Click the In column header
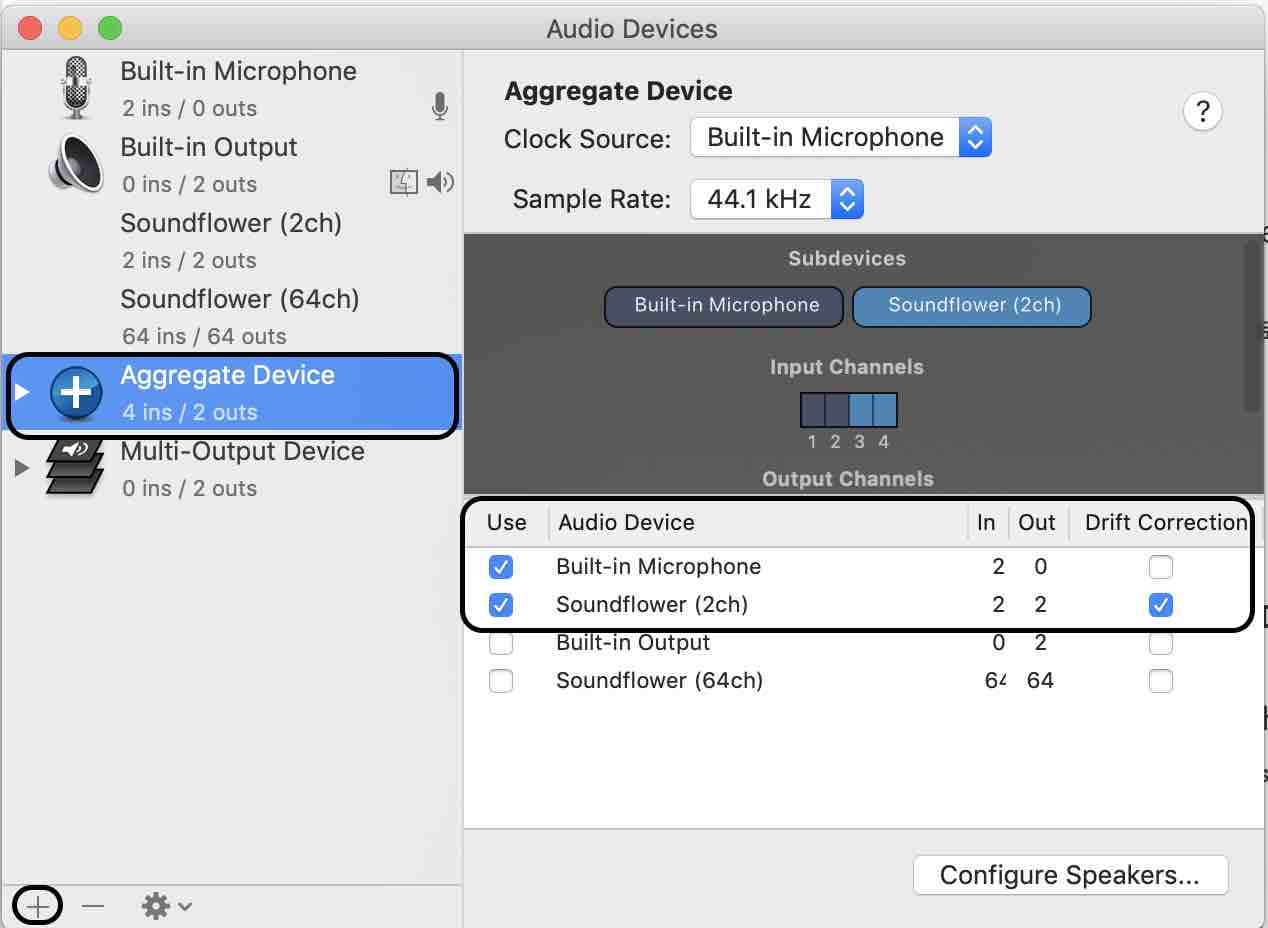The width and height of the screenshot is (1268, 928). [987, 522]
